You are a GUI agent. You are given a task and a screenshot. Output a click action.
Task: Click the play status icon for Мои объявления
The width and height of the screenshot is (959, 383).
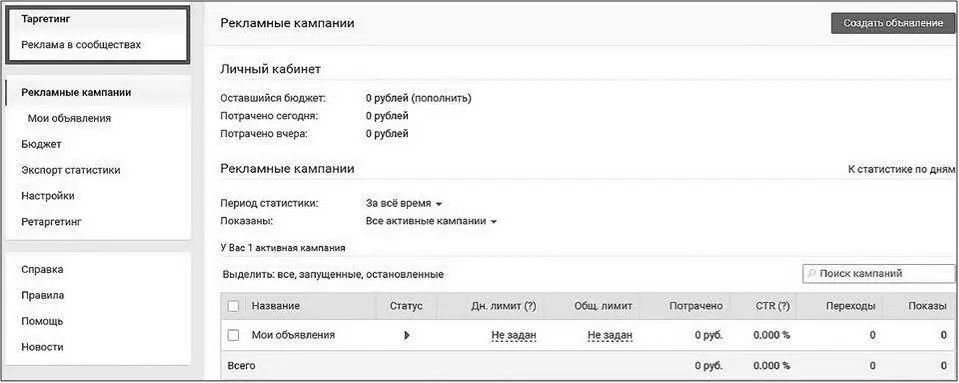(407, 335)
